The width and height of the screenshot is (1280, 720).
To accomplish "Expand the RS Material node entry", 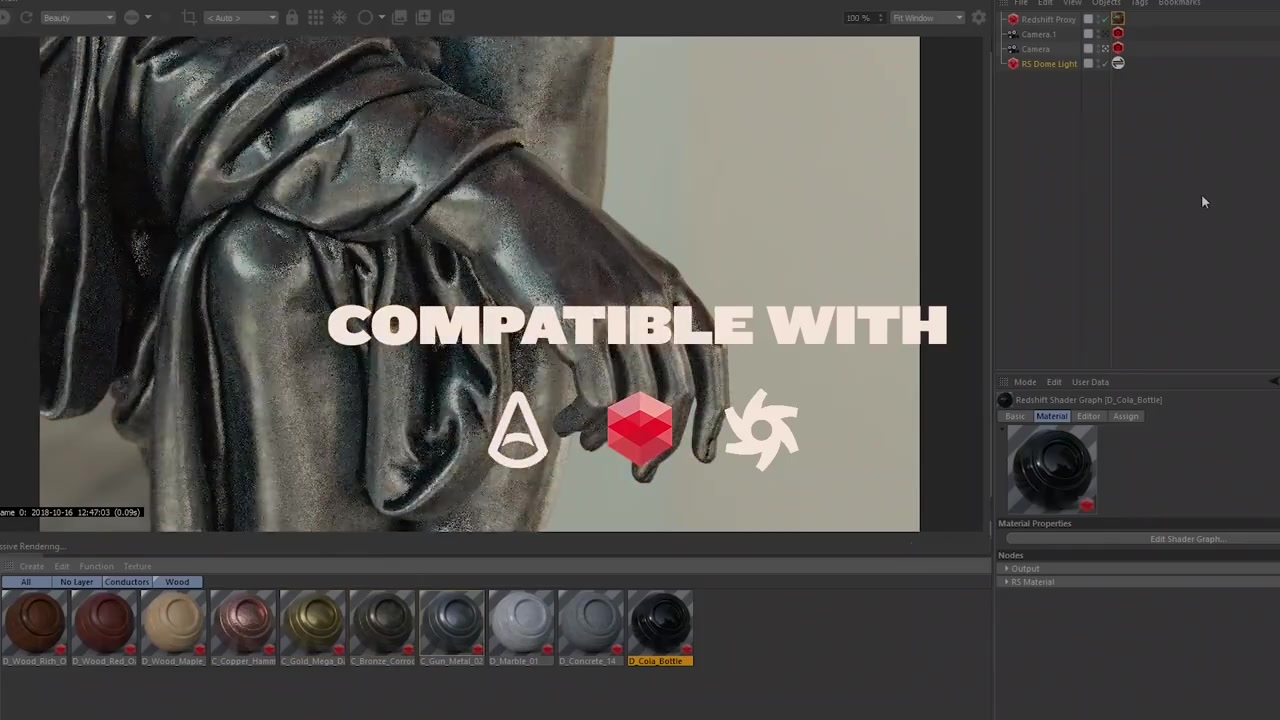I will point(1032,582).
